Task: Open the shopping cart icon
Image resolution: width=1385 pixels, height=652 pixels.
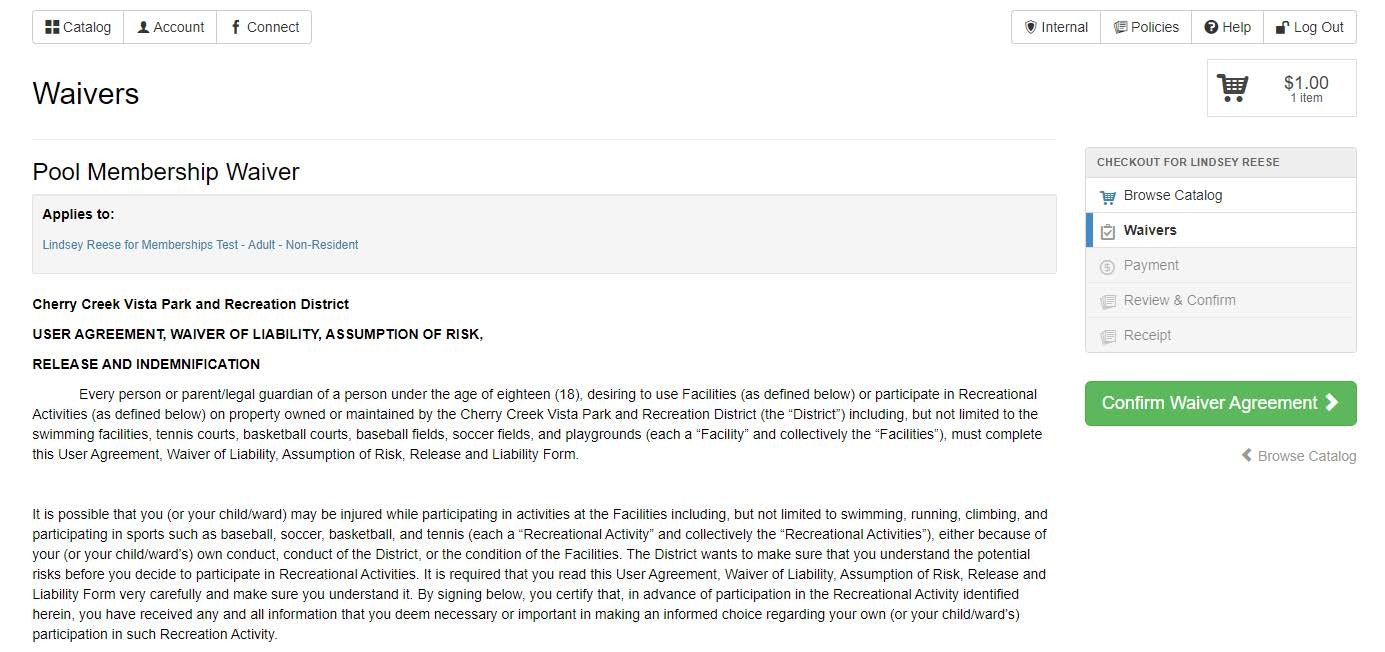Action: point(1232,88)
